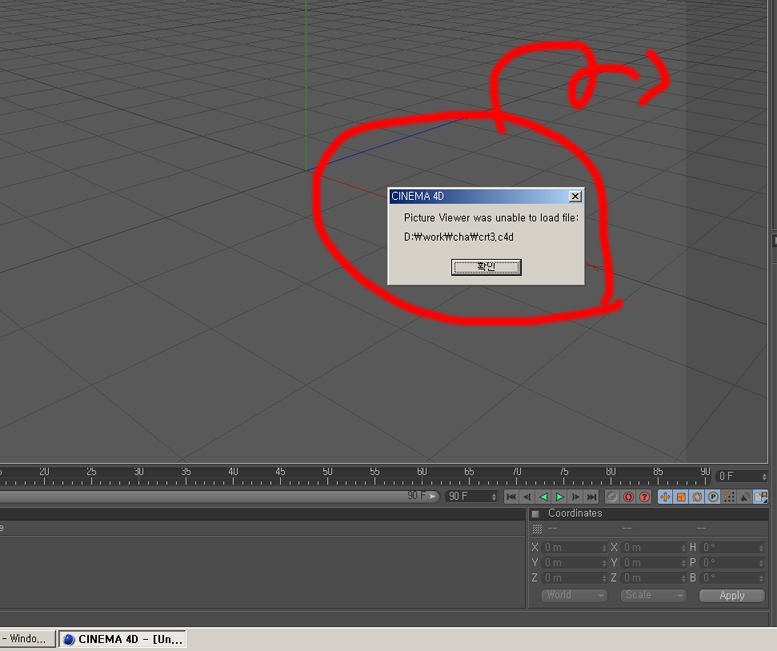Viewport: 777px width, 651px height.
Task: Switch to CINEMA 4D taskbar button
Action: coord(122,639)
